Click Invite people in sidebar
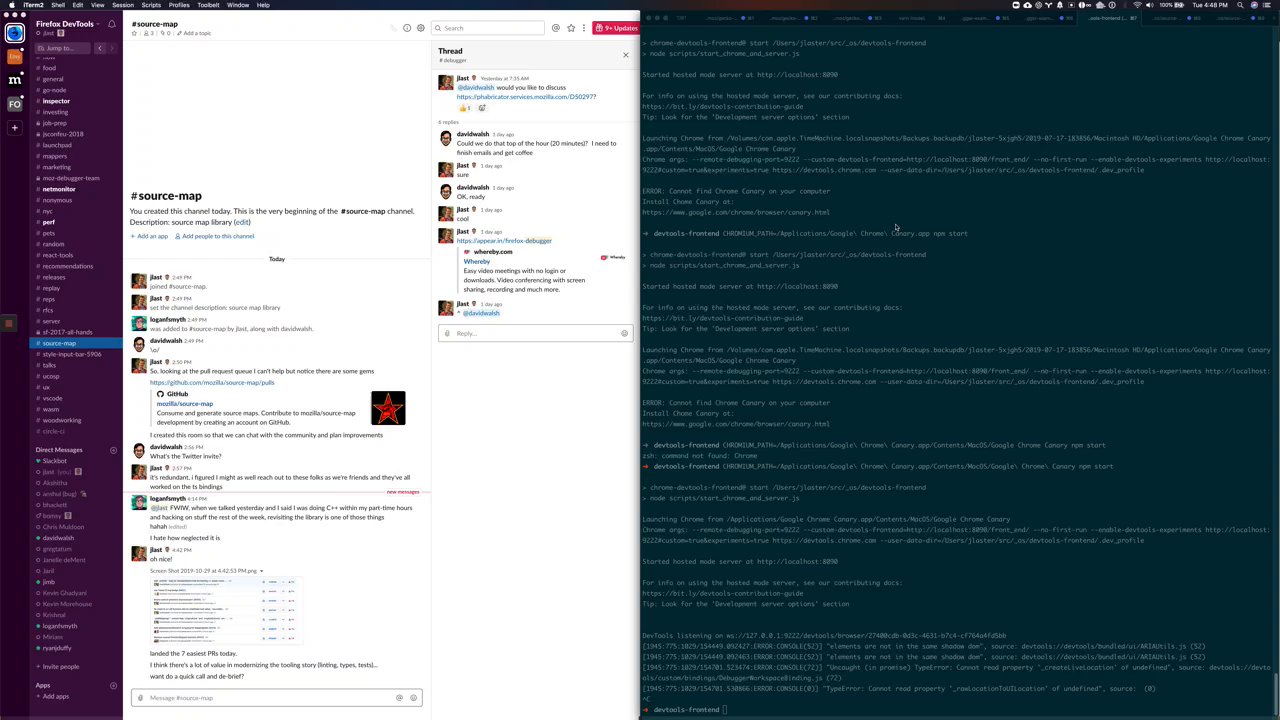The image size is (1280, 720). point(60,667)
